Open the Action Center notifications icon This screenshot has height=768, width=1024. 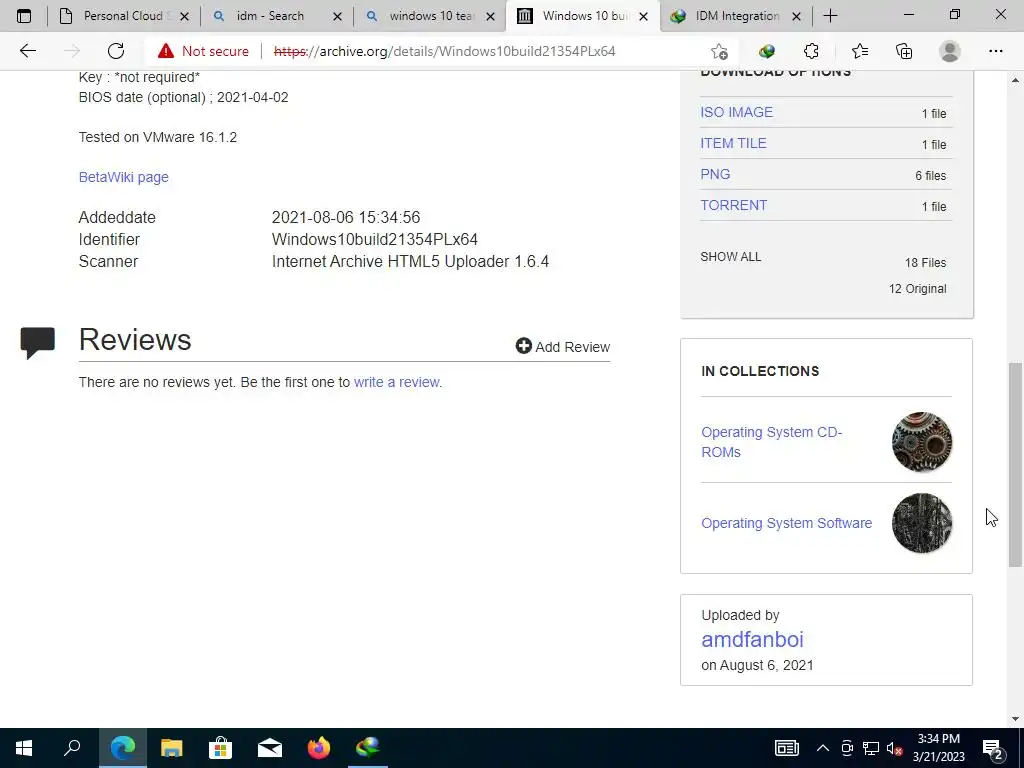coord(993,748)
